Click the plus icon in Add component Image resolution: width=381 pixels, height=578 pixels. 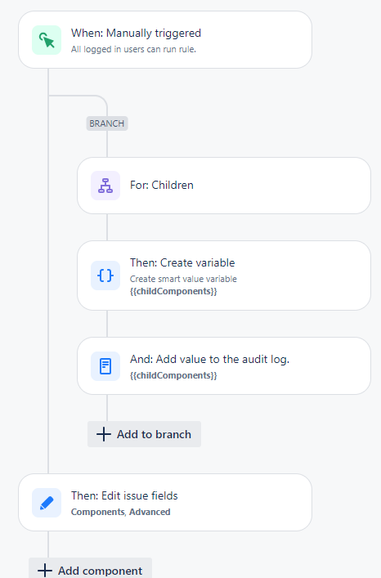(45, 570)
